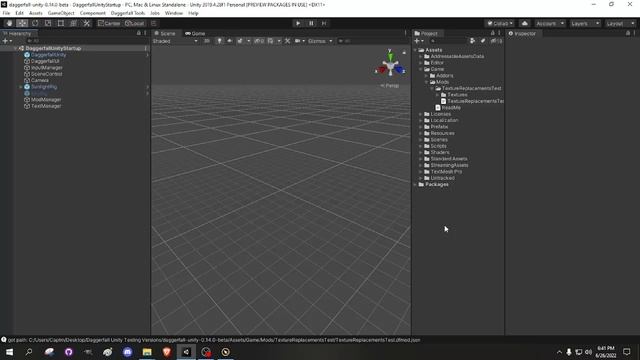
Task: Open the Assets menu
Action: pyautogui.click(x=36, y=13)
